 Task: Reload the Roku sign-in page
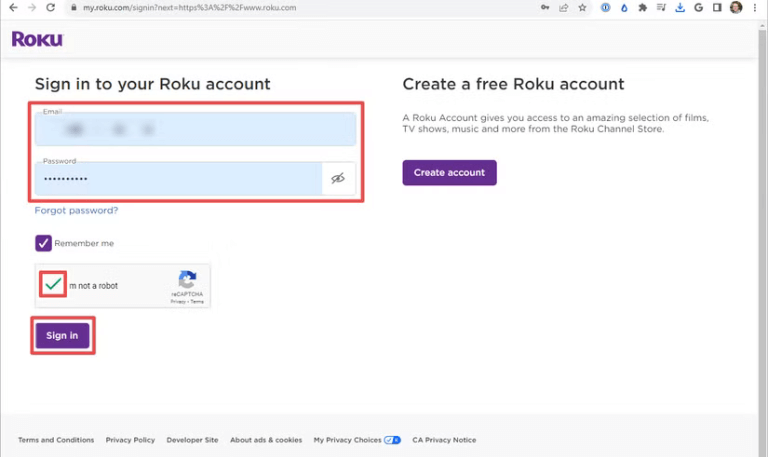pyautogui.click(x=50, y=8)
